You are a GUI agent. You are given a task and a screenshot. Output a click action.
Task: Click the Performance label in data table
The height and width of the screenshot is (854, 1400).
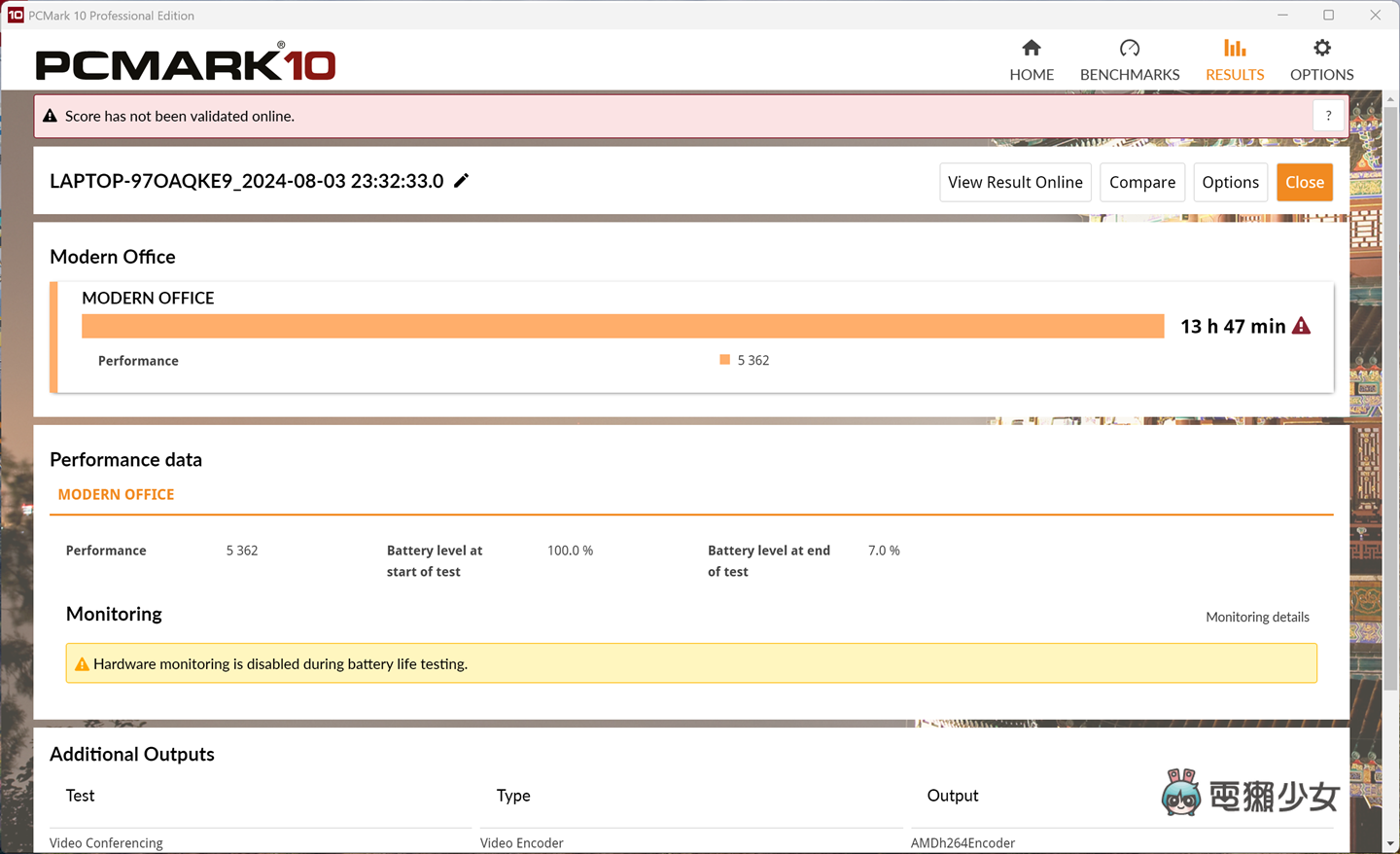tap(106, 551)
